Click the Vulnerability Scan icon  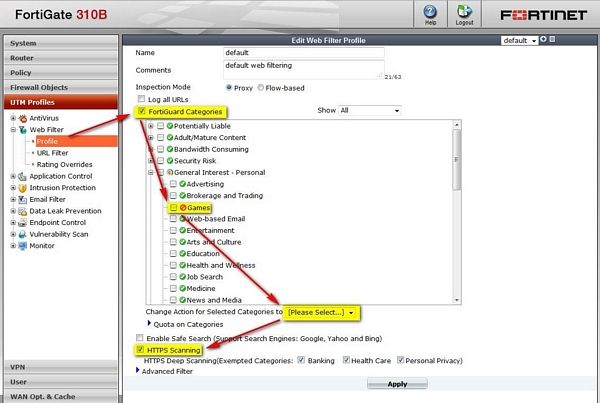[23, 234]
